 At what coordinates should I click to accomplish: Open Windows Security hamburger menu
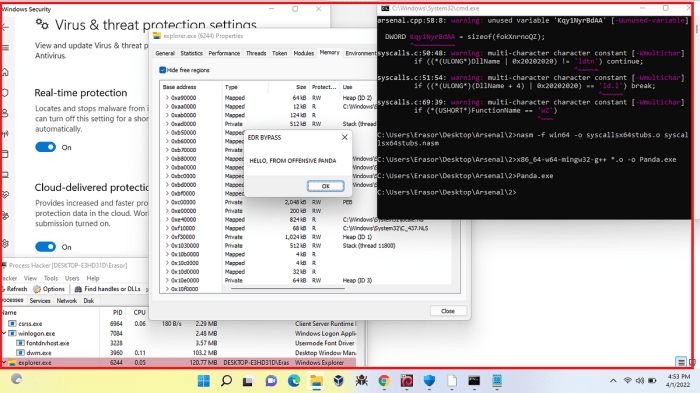[x=5, y=48]
